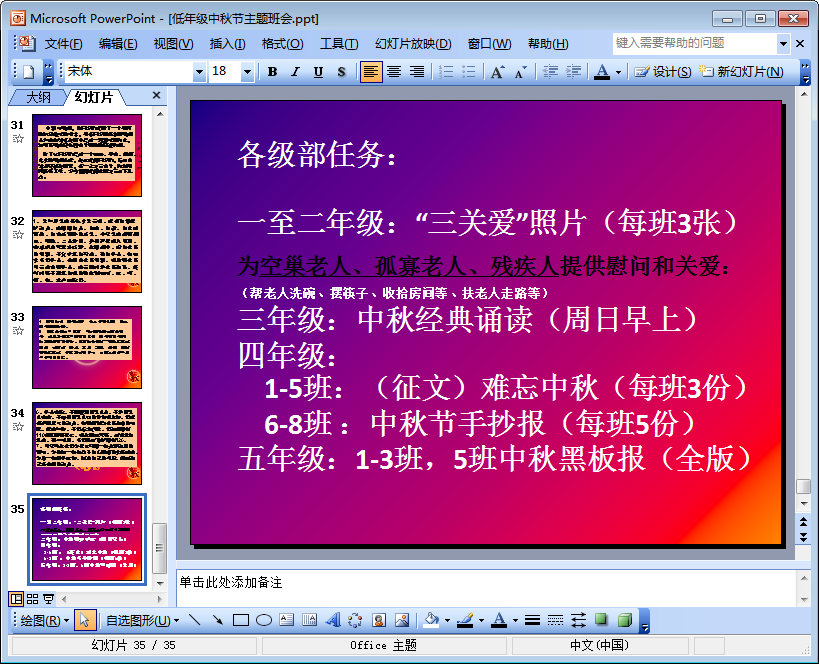The height and width of the screenshot is (664, 819).
Task: Select slide 32 thumbnail
Action: [x=87, y=251]
